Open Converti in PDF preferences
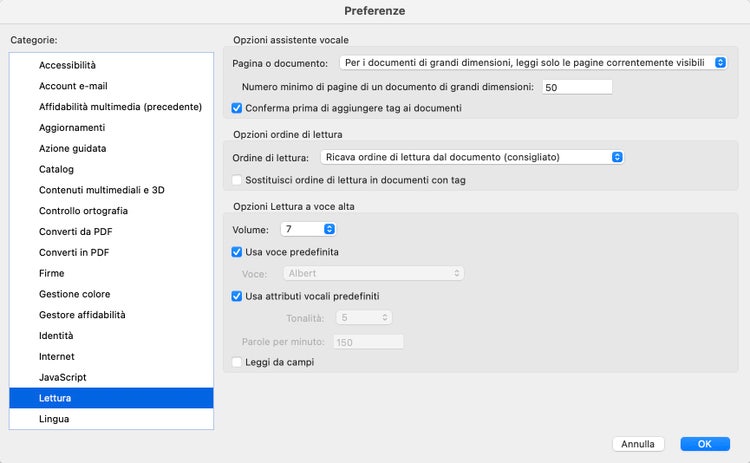This screenshot has height=463, width=750. pyautogui.click(x=73, y=252)
